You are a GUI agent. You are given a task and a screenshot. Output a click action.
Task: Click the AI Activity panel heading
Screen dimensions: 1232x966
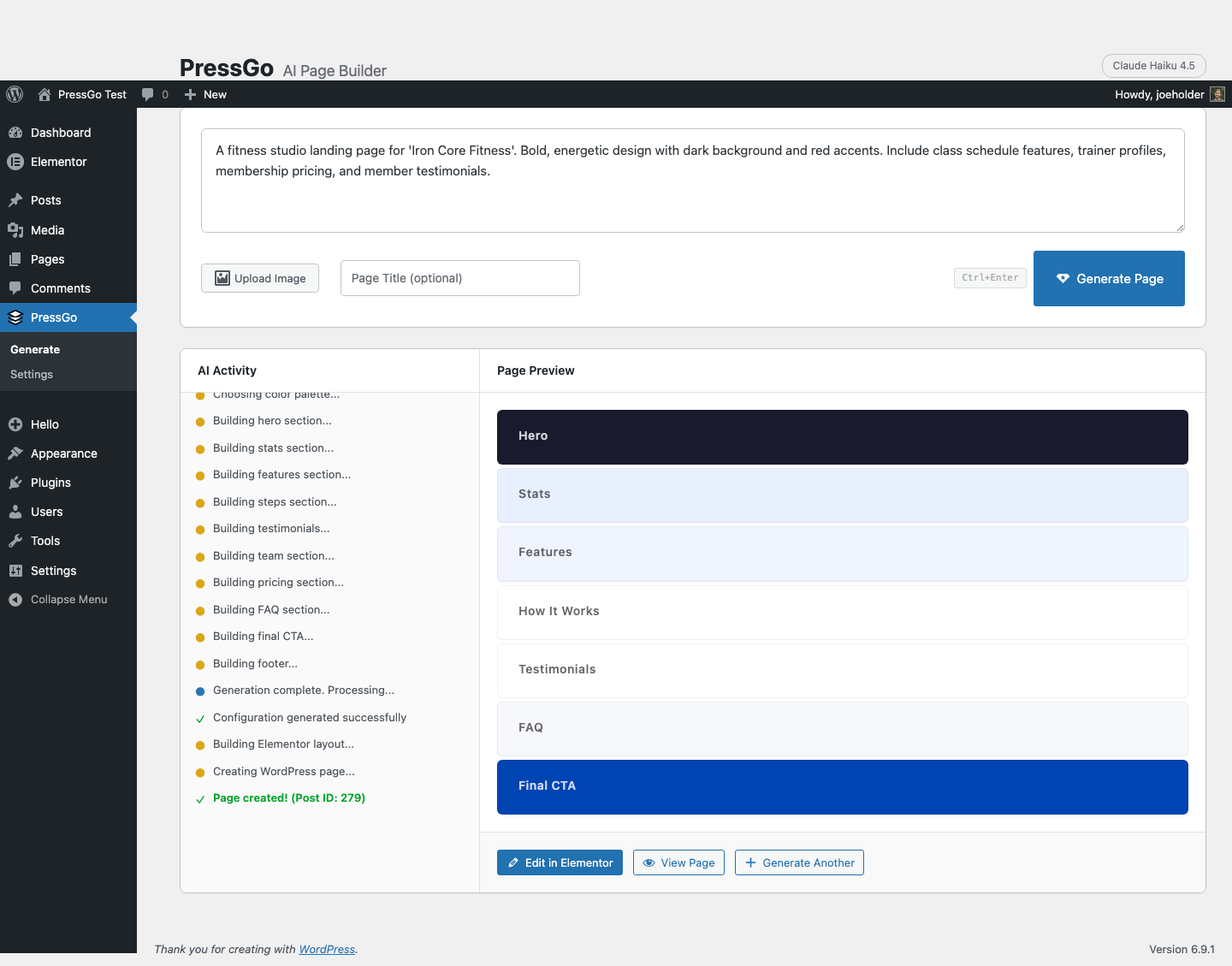pyautogui.click(x=227, y=370)
